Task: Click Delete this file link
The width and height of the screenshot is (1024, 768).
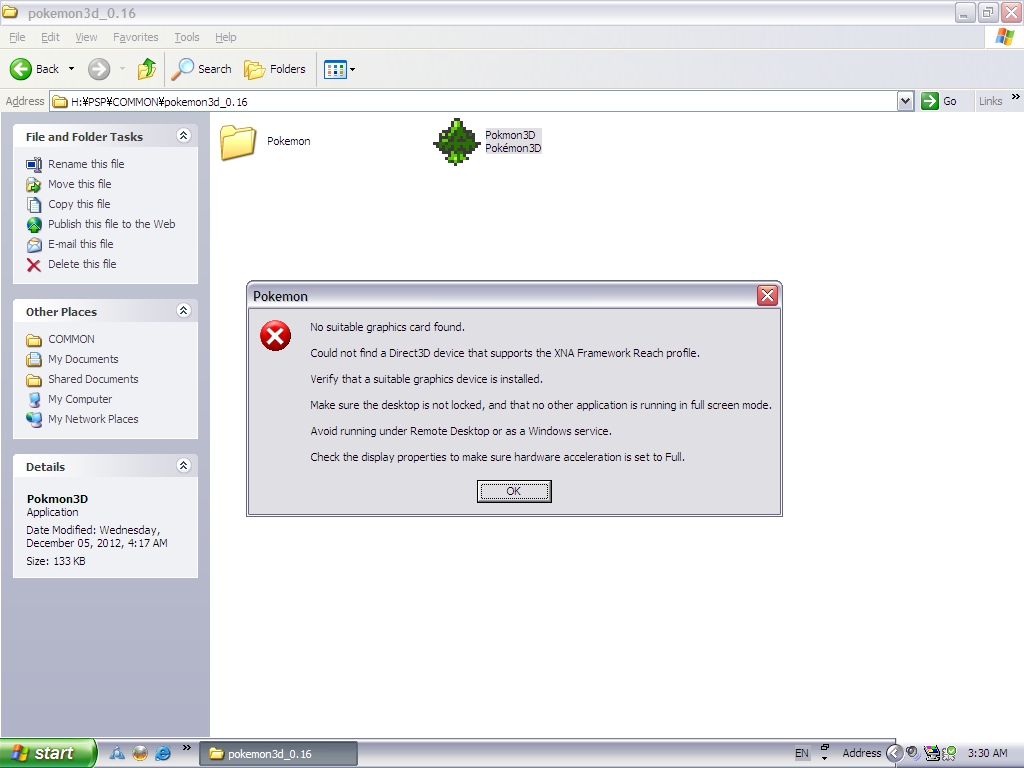Action: [82, 264]
